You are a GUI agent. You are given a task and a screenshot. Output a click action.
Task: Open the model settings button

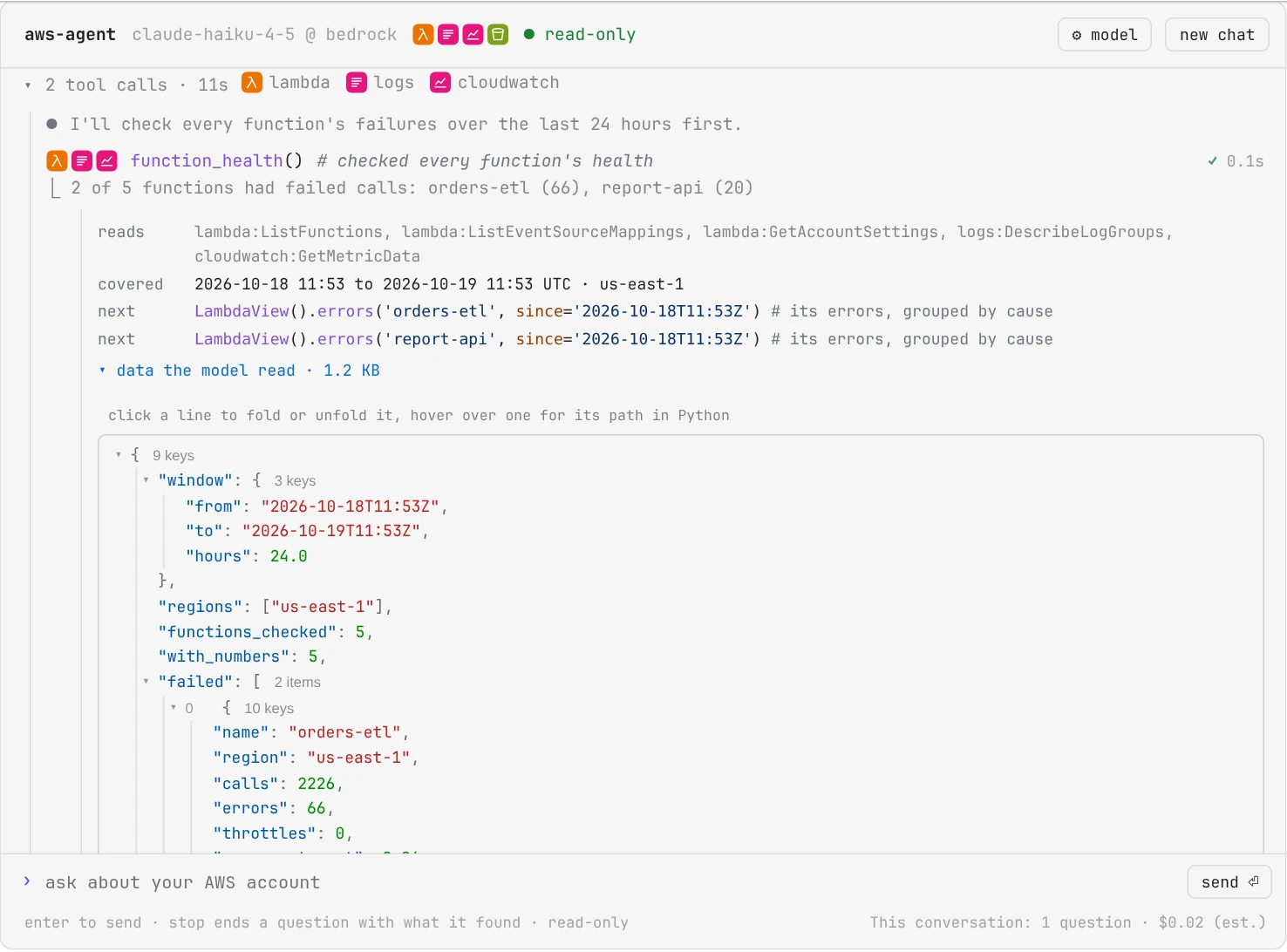[x=1105, y=35]
